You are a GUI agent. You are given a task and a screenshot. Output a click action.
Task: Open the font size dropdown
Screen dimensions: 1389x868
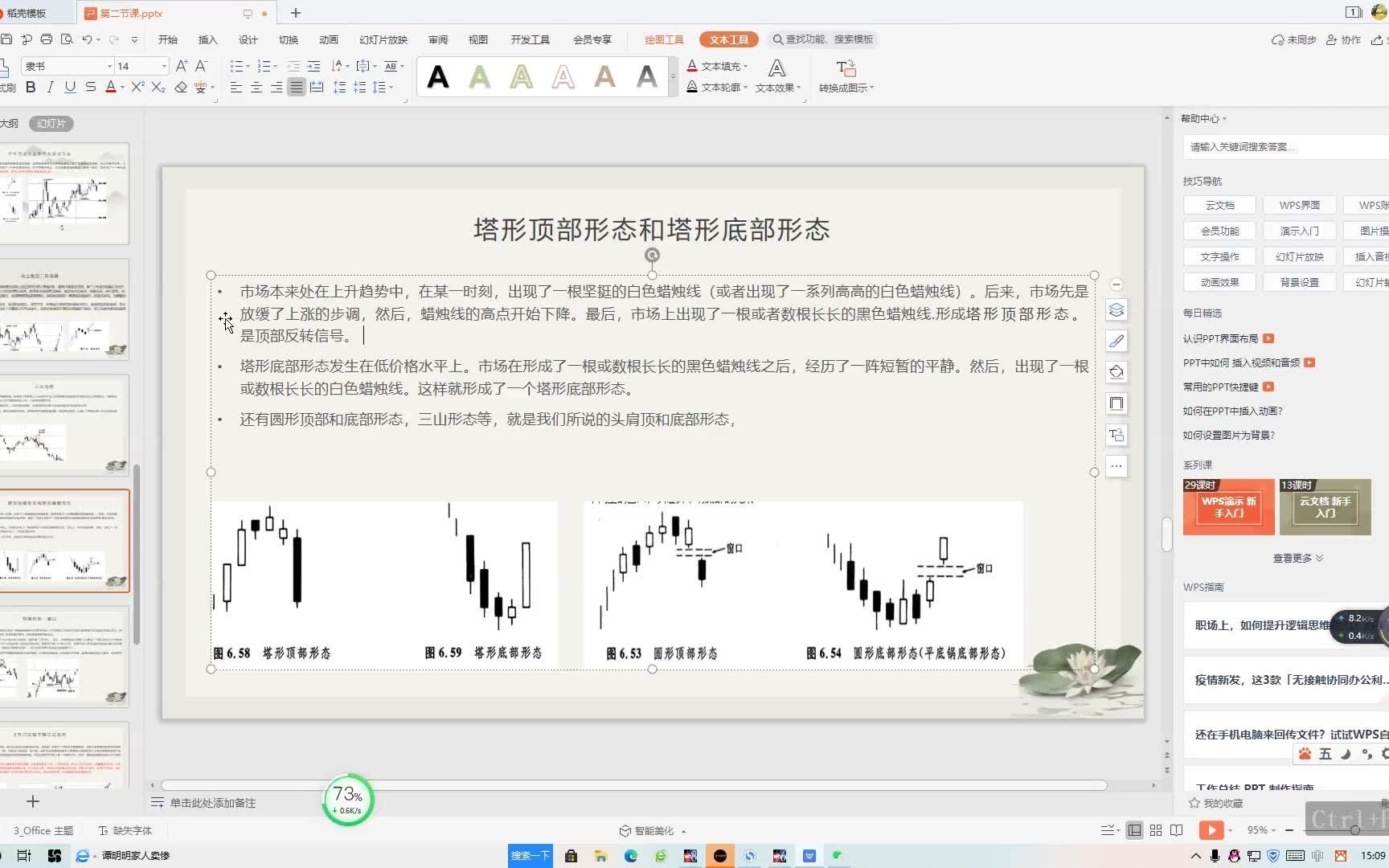point(164,66)
